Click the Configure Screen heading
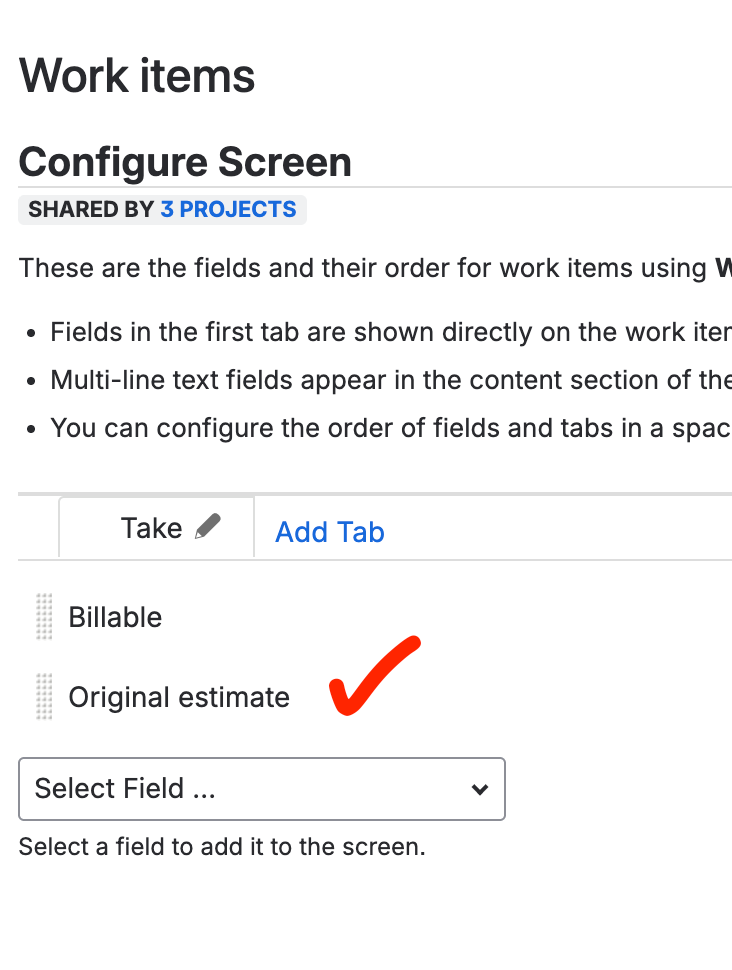732x970 pixels. point(185,162)
